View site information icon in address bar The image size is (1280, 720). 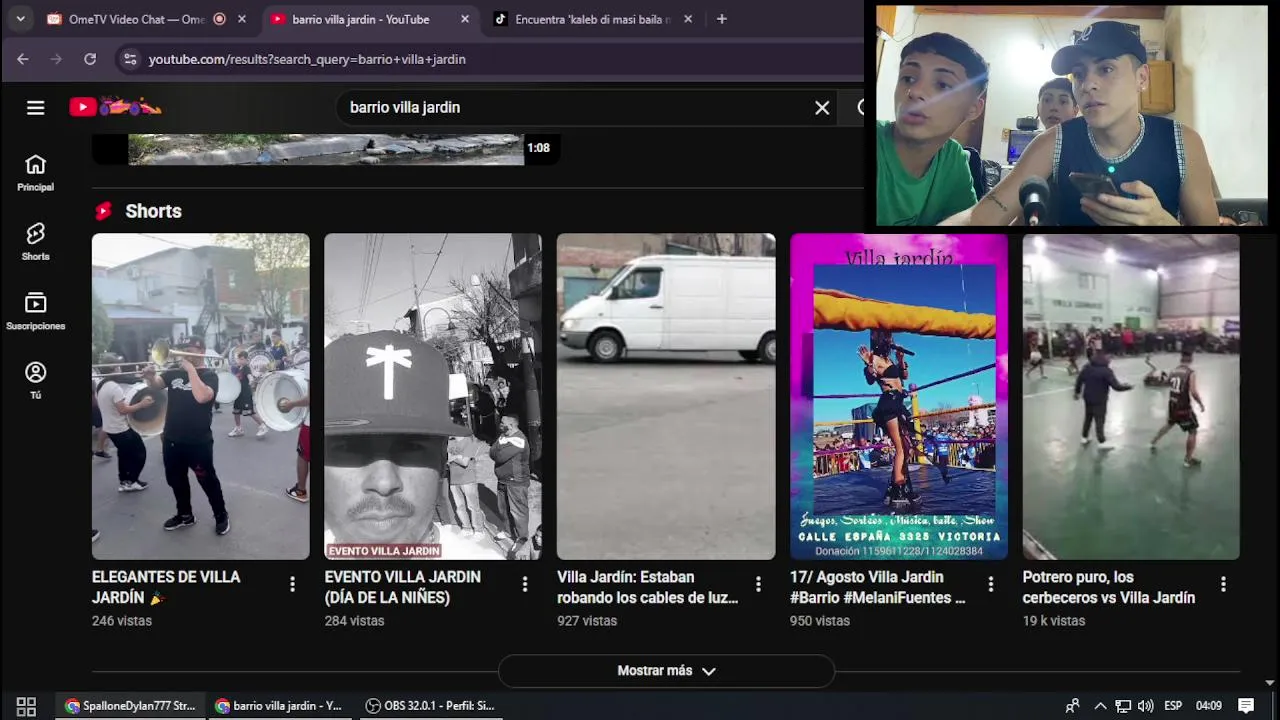[130, 59]
